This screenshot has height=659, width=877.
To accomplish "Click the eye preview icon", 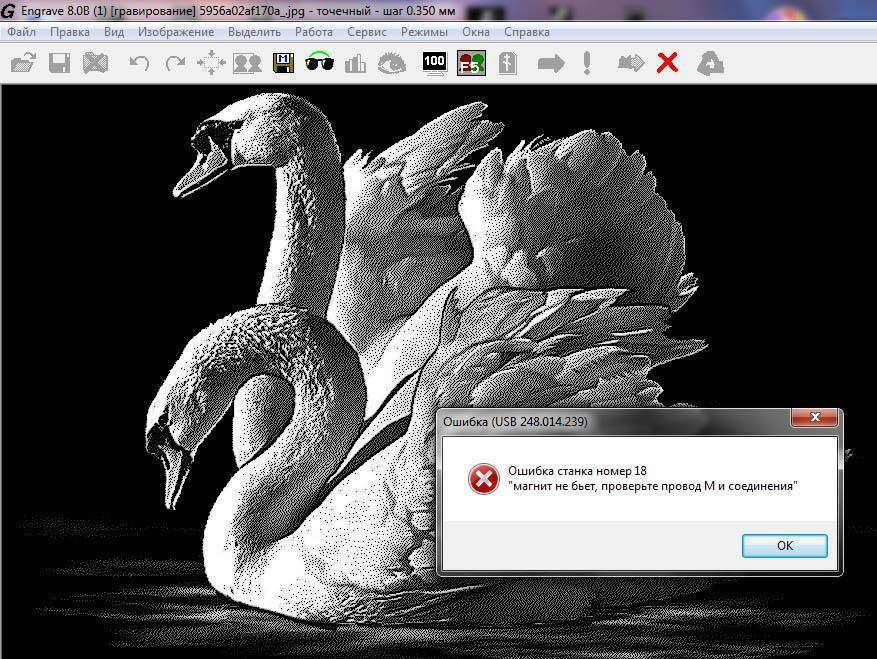I will point(392,64).
